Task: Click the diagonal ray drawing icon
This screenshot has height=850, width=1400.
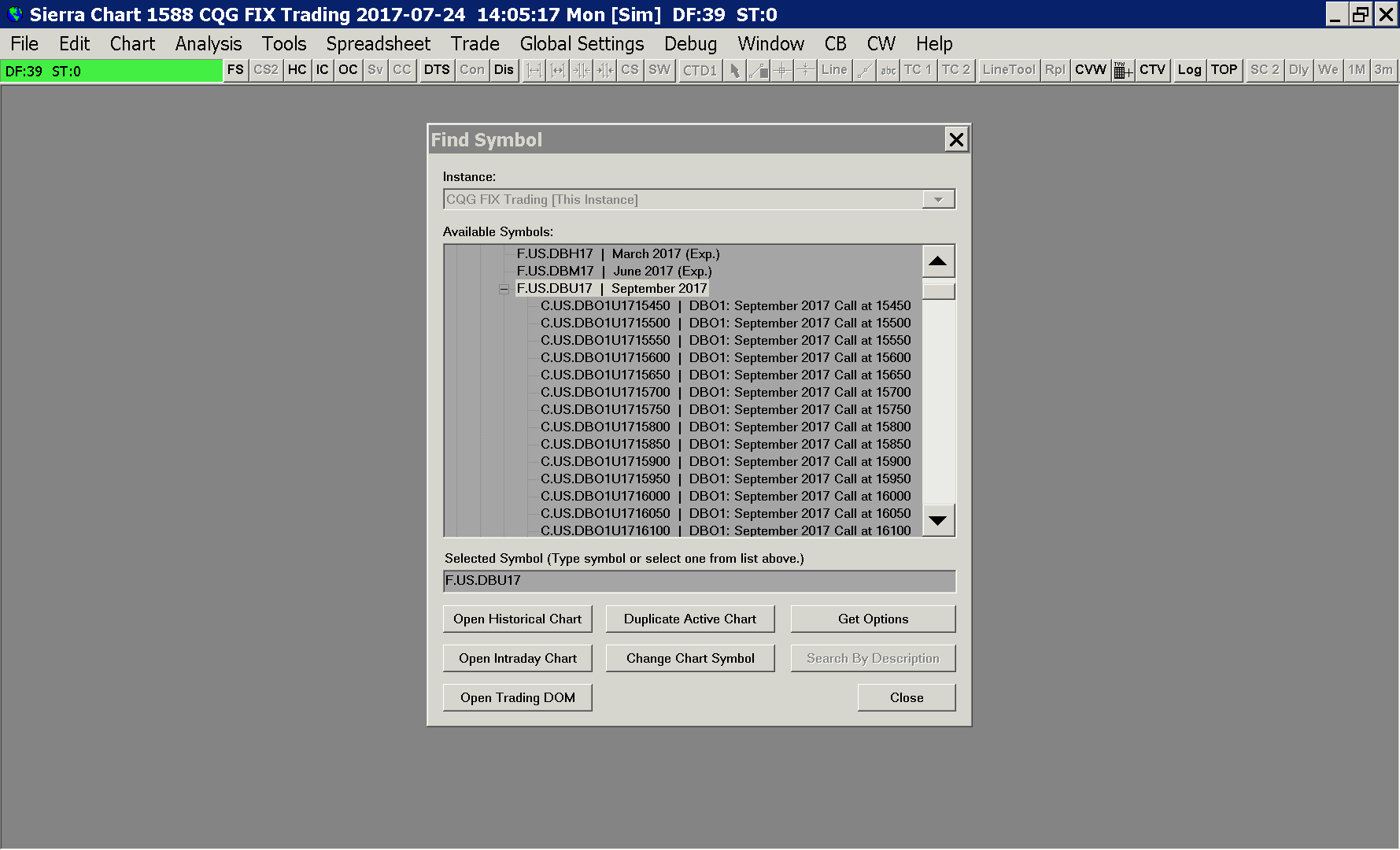Action: pos(864,70)
